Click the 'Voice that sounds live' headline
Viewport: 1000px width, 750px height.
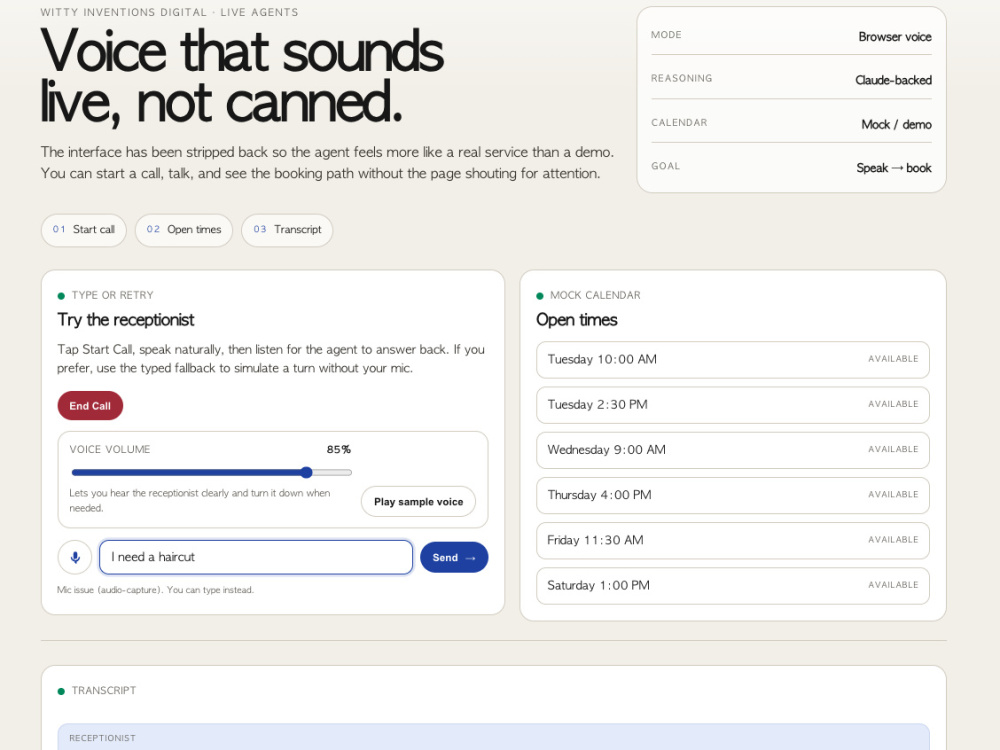pyautogui.click(x=242, y=76)
